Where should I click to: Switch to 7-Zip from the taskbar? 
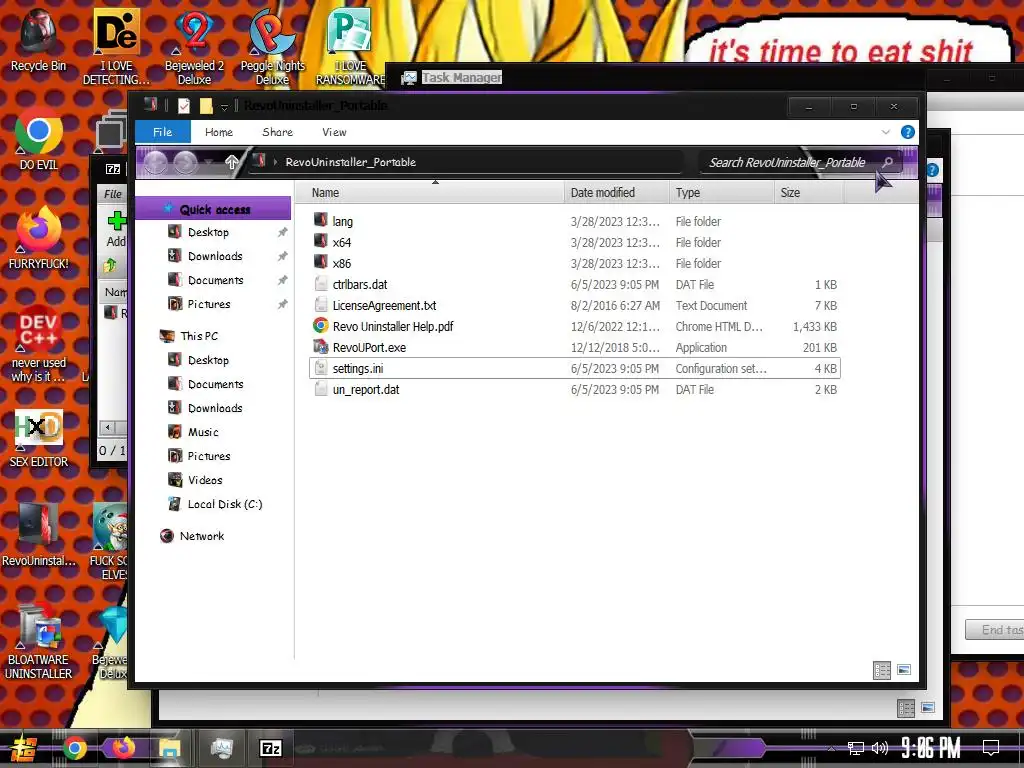coord(270,748)
